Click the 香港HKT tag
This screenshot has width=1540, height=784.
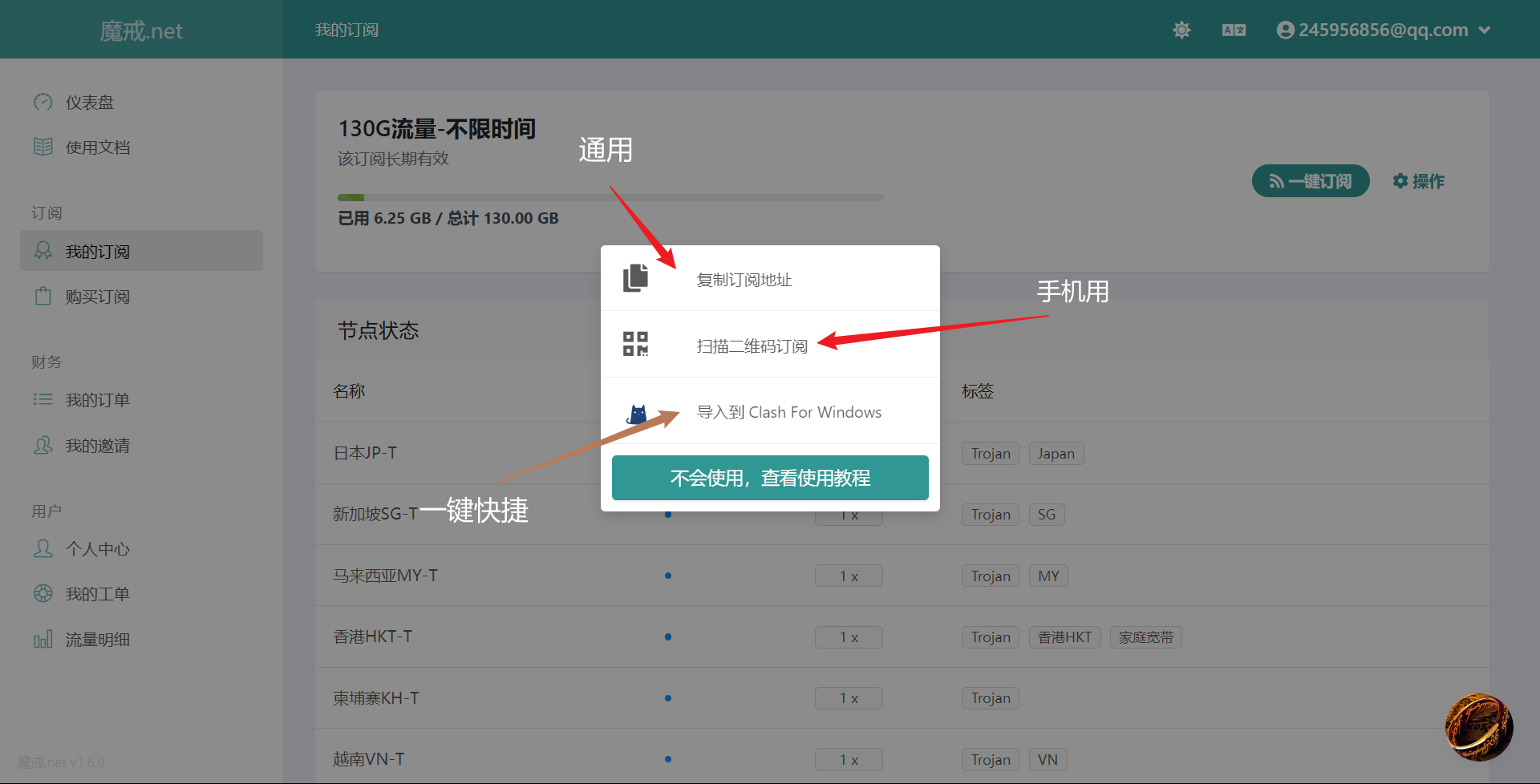click(1065, 637)
